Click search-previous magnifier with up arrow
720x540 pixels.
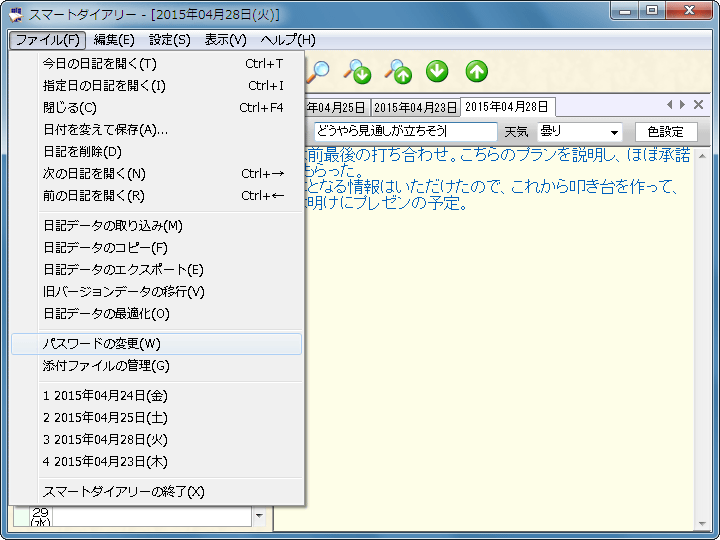coord(398,72)
